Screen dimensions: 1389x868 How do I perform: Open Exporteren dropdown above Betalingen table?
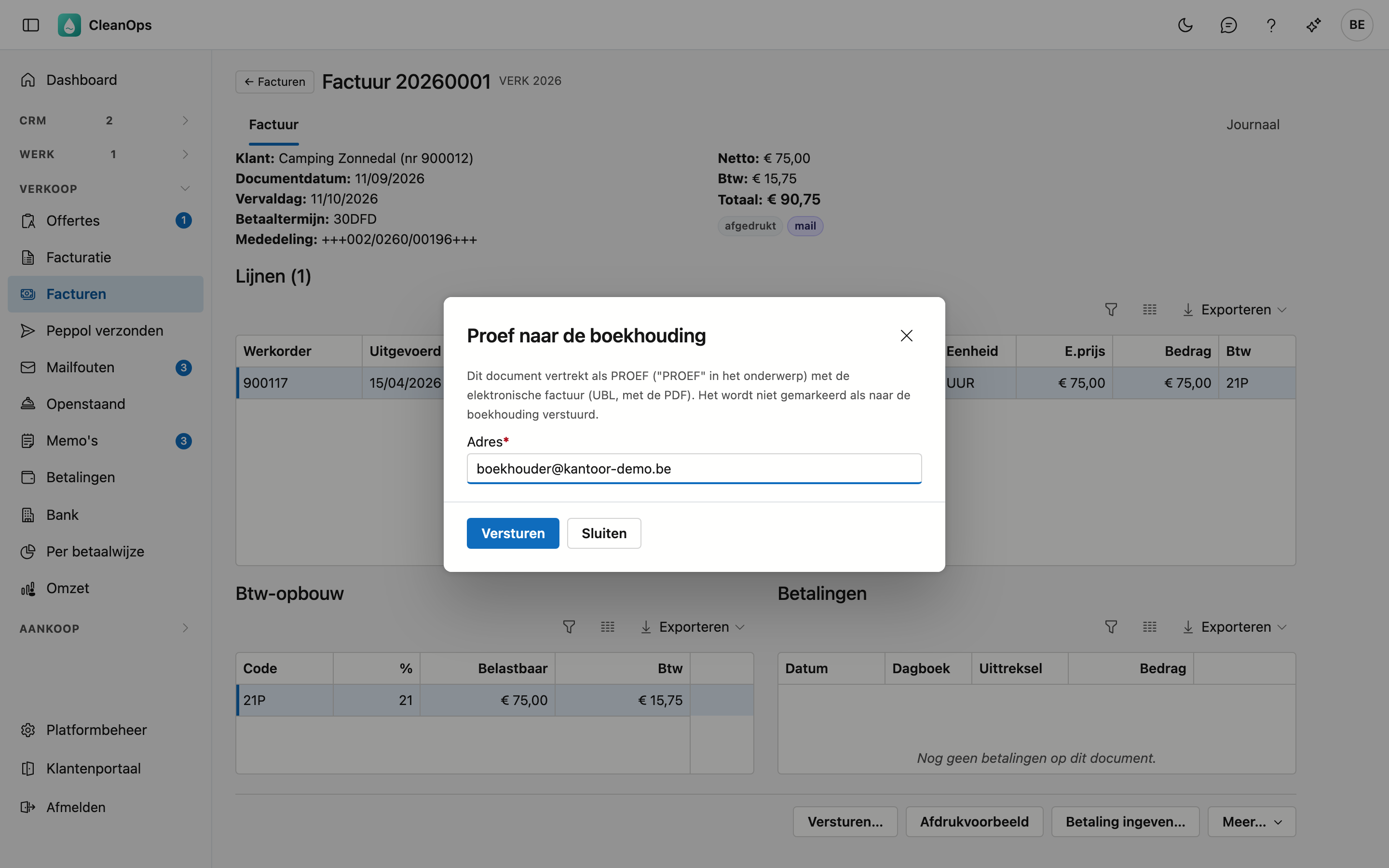tap(1235, 627)
